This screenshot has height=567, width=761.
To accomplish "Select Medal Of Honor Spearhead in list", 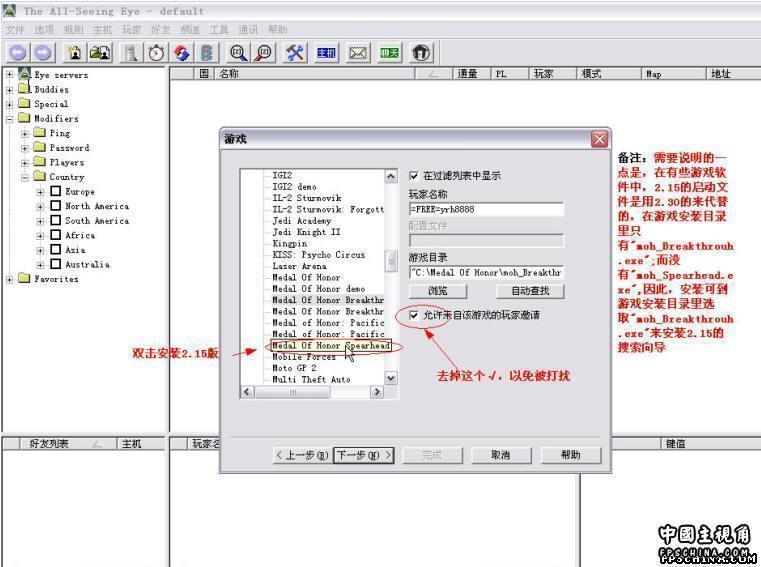I will [x=331, y=346].
